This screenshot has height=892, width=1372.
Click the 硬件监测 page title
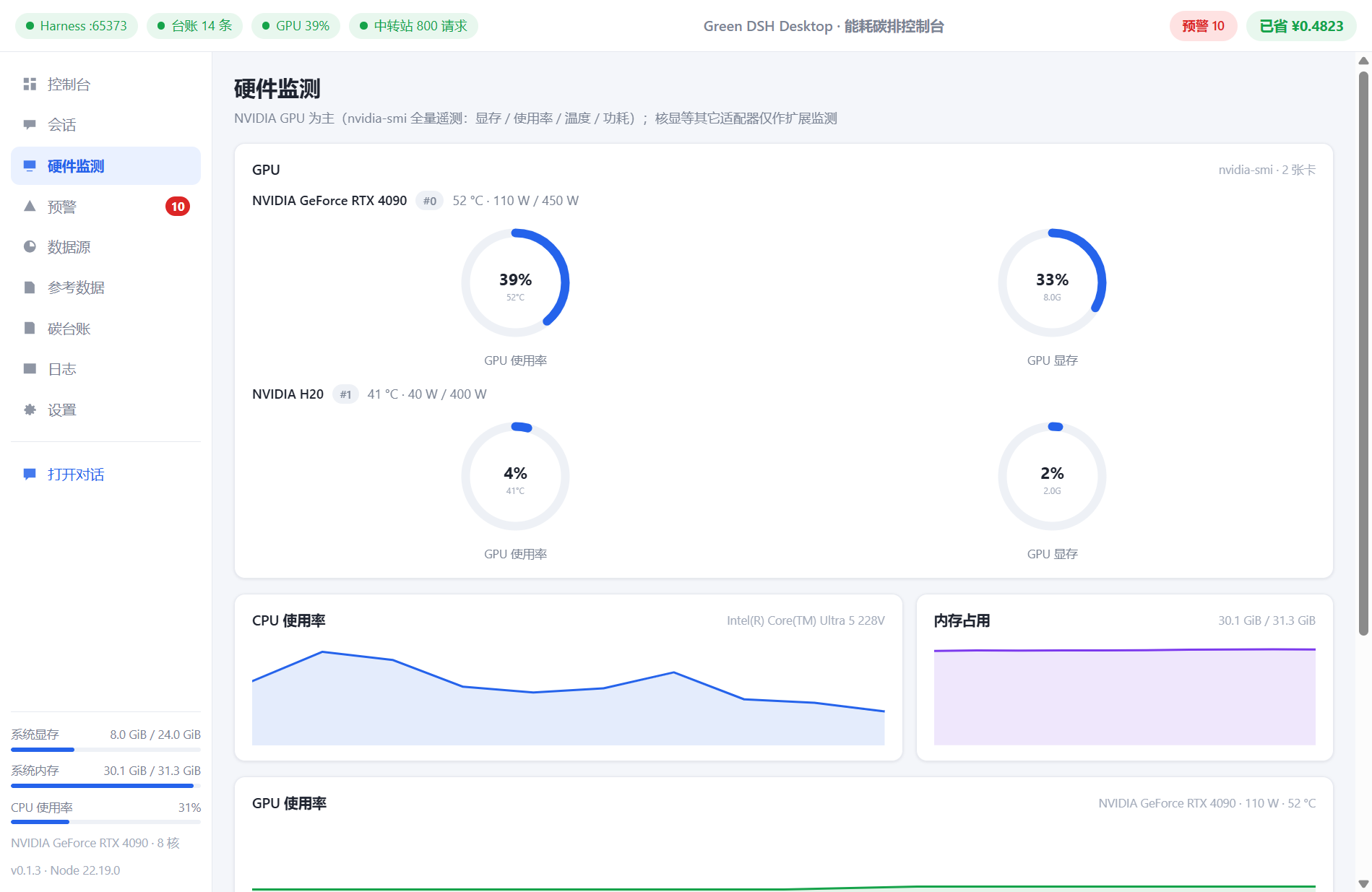click(x=277, y=89)
